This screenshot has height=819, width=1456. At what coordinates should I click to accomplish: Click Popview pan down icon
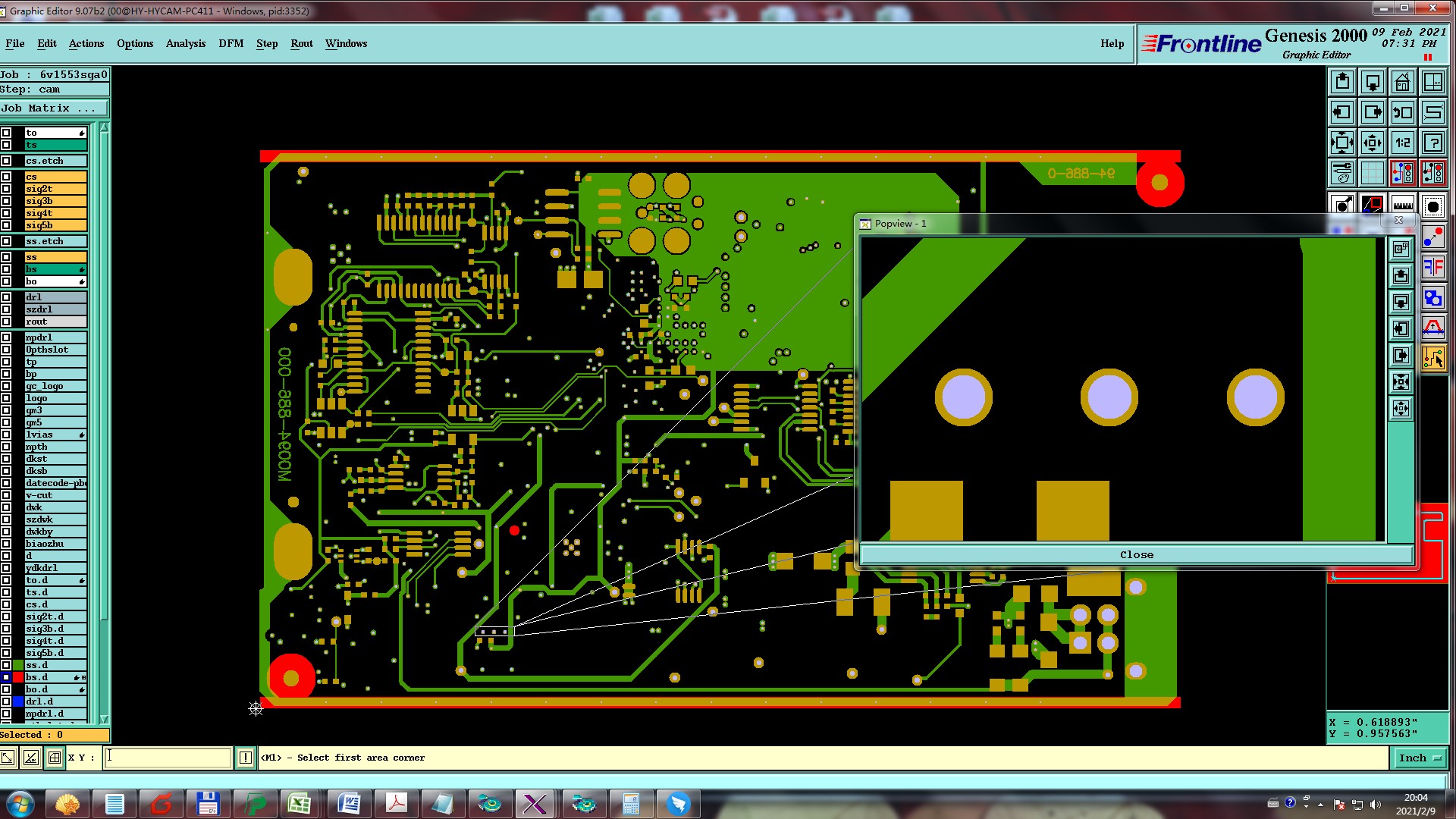tap(1401, 302)
